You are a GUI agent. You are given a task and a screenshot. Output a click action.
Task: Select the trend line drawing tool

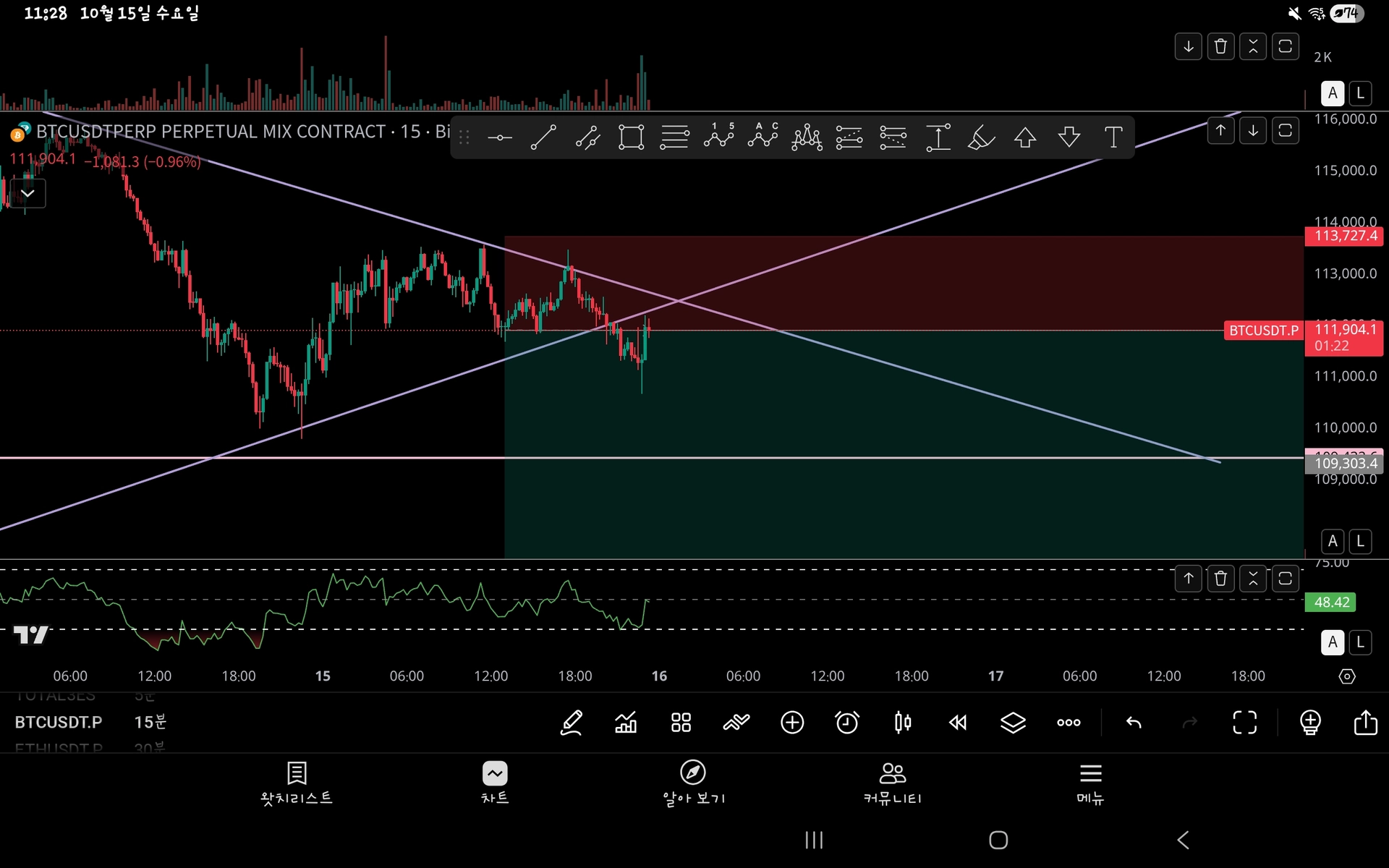coord(543,137)
